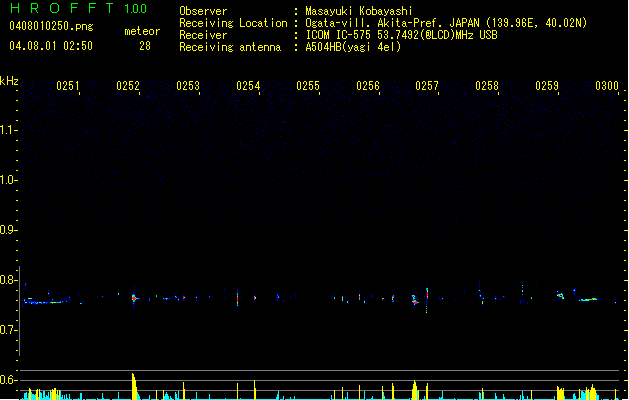Viewport: 629px width, 400px height.
Task: Click the 0300 time axis marker
Action: tap(607, 86)
